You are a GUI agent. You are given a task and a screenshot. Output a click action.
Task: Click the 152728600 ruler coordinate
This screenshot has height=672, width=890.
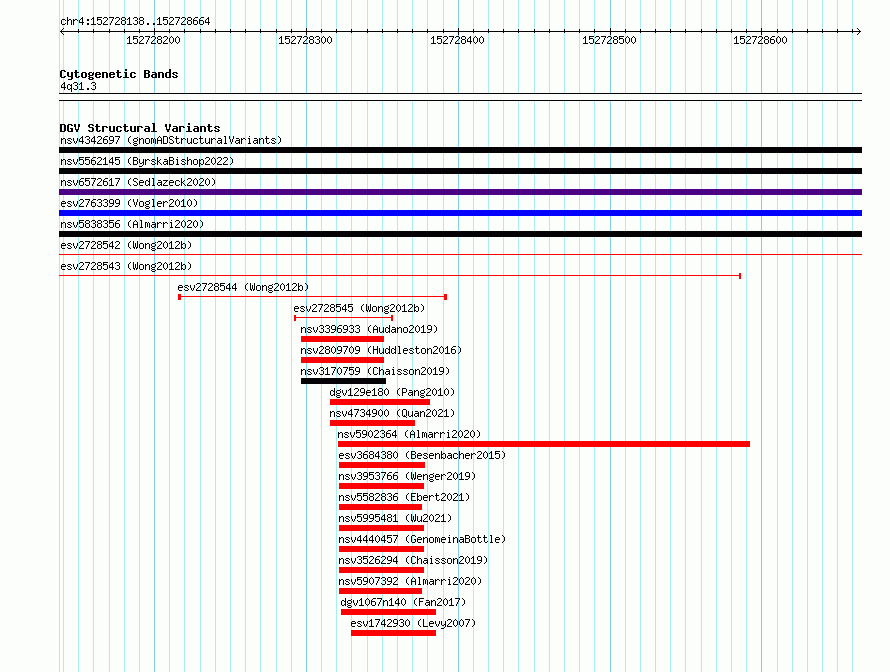coord(761,40)
